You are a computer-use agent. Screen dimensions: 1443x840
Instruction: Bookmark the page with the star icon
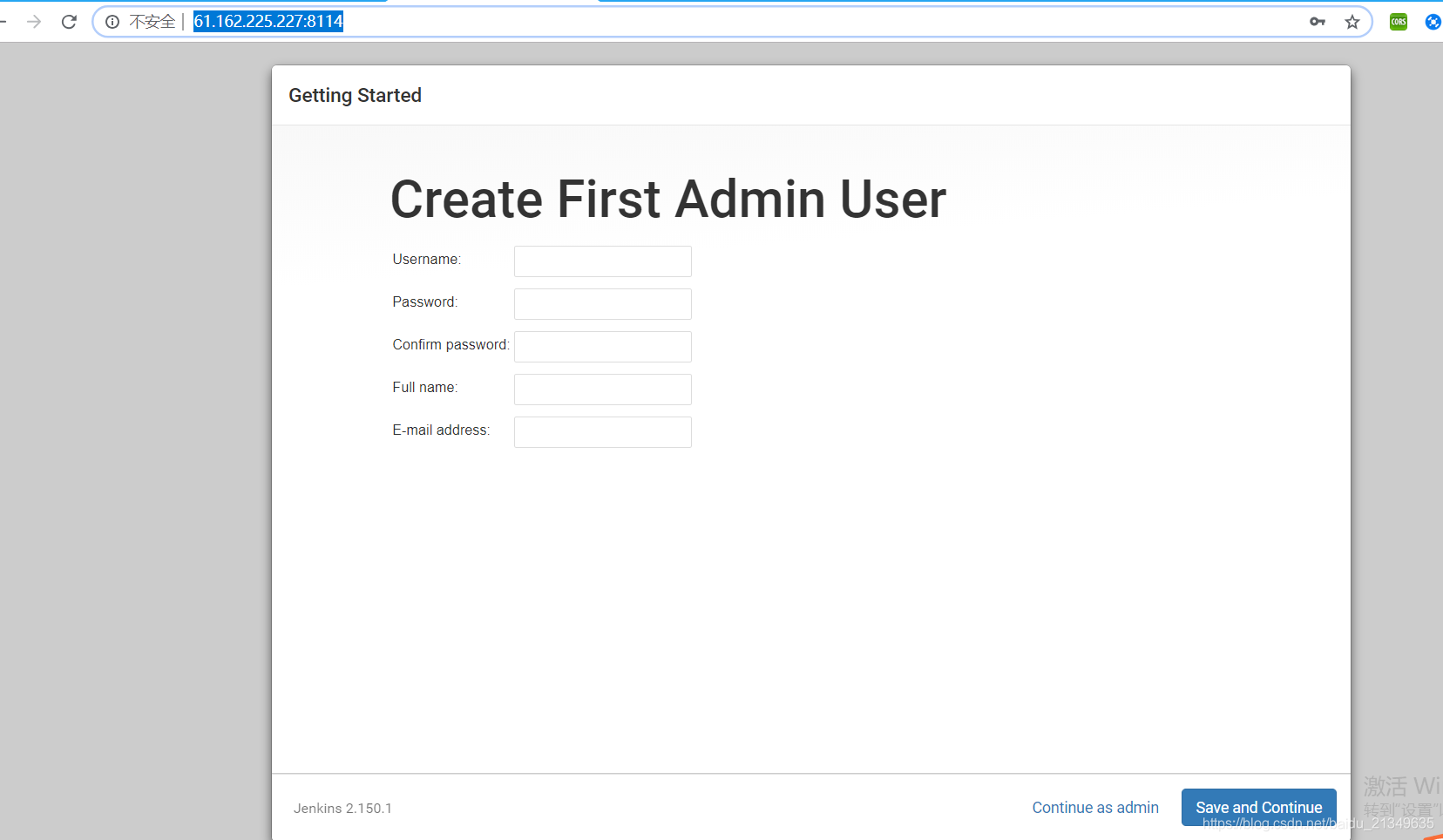point(1352,22)
